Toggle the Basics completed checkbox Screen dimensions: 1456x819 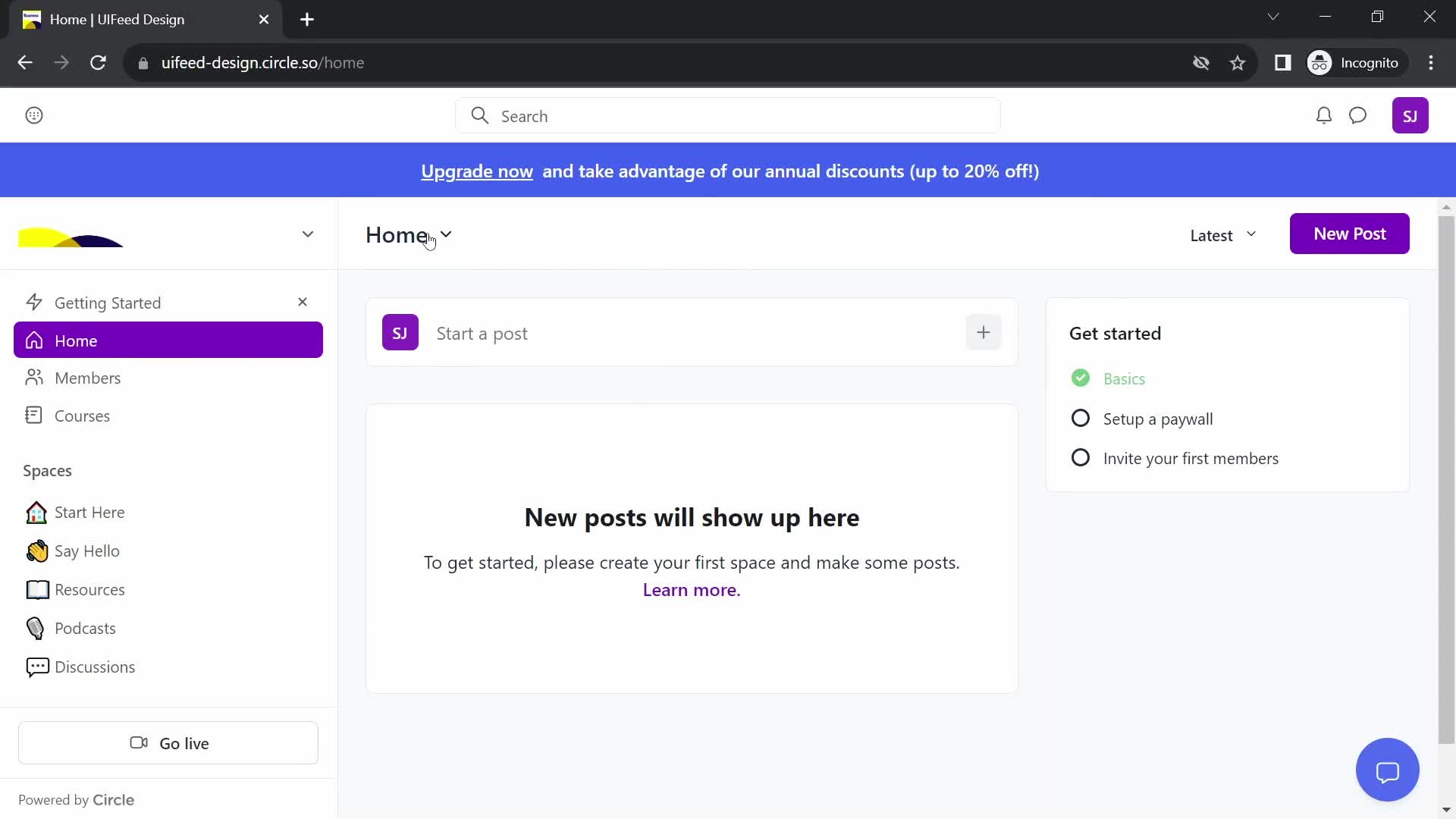tap(1080, 378)
